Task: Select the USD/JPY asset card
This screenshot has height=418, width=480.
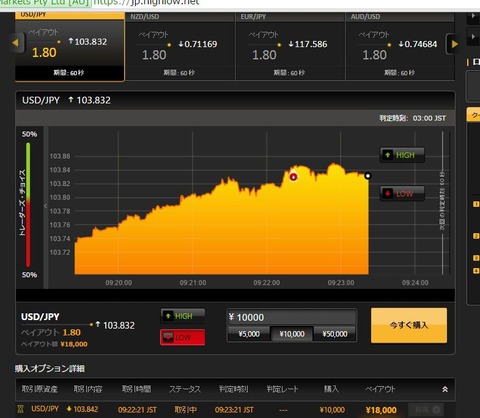Action: pyautogui.click(x=70, y=47)
